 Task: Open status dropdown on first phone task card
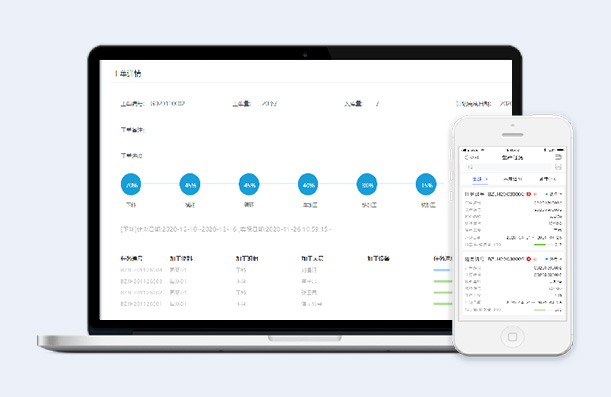click(x=554, y=194)
